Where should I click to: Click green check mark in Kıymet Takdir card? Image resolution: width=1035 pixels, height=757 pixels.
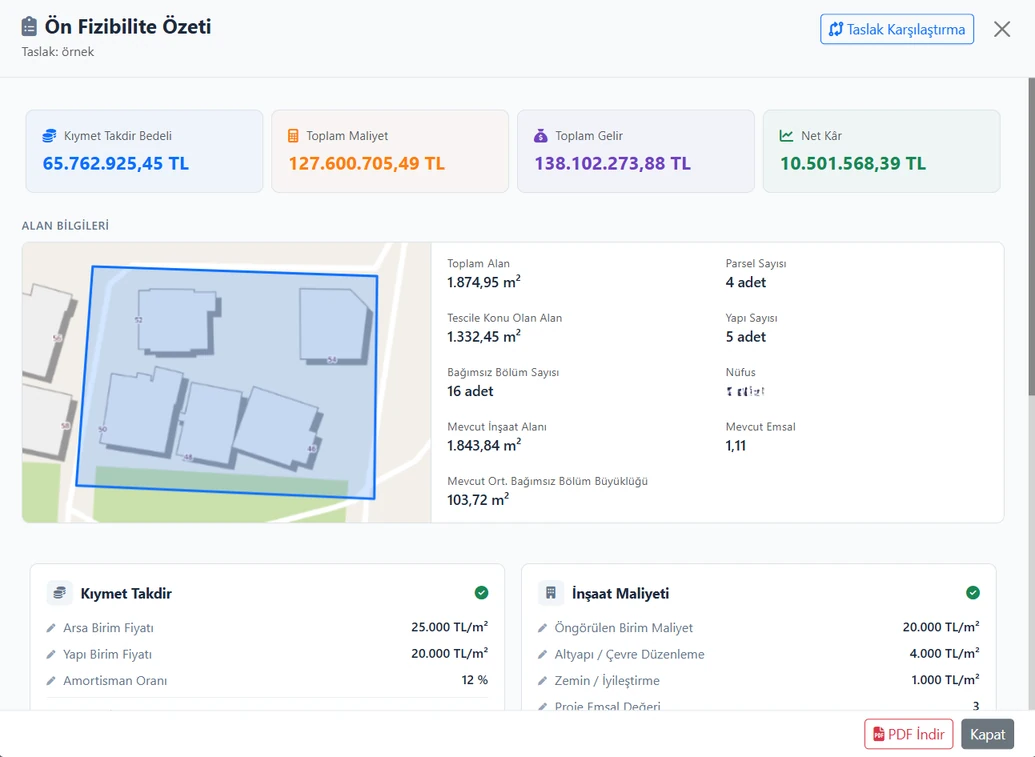coord(482,593)
